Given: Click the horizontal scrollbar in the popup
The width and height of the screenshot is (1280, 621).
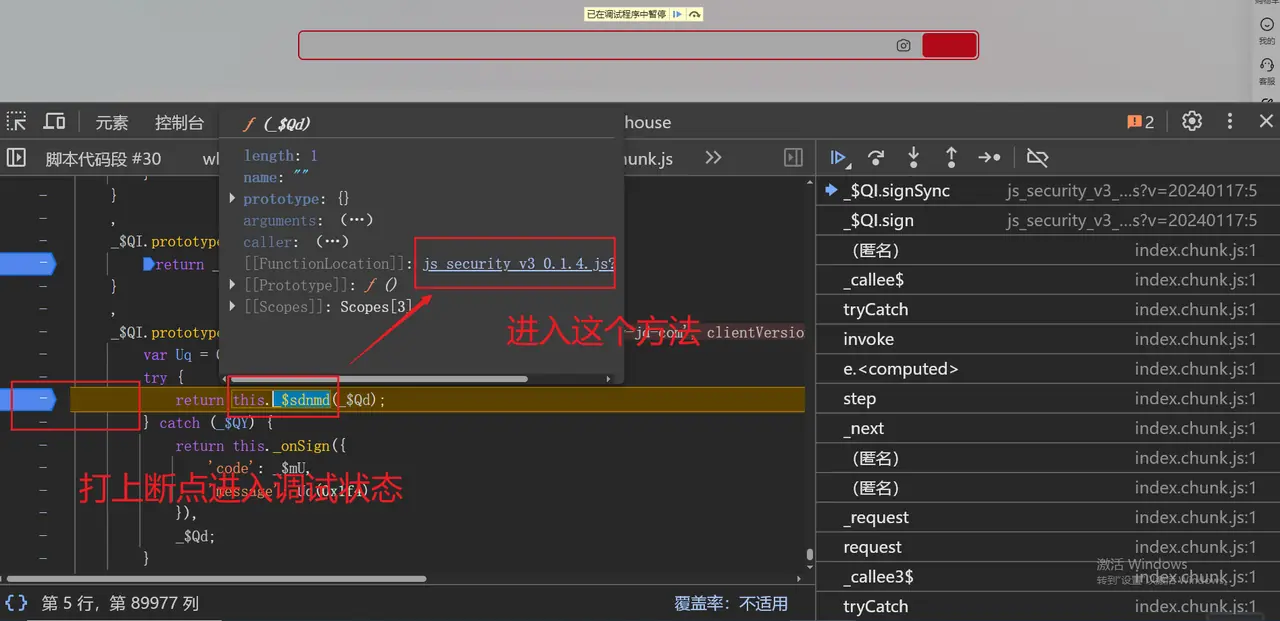Looking at the screenshot, I should (380, 379).
